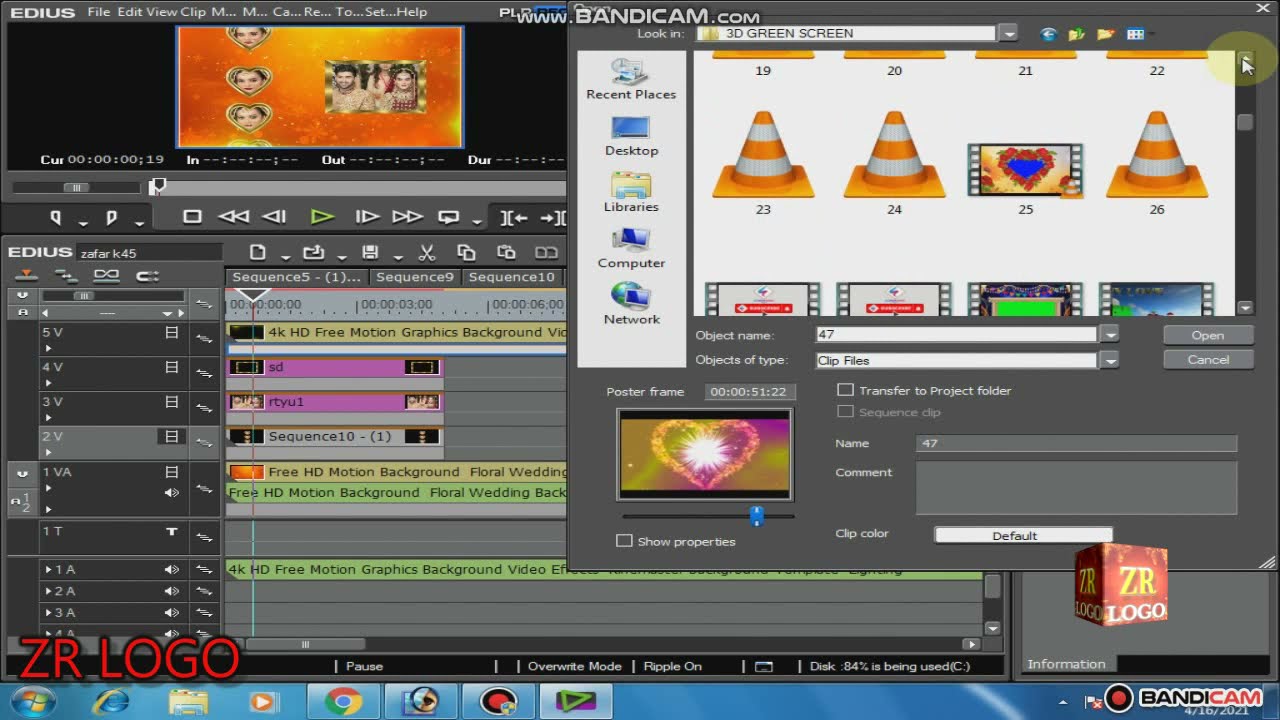Step back one frame in player
The image size is (1280, 720).
274,216
